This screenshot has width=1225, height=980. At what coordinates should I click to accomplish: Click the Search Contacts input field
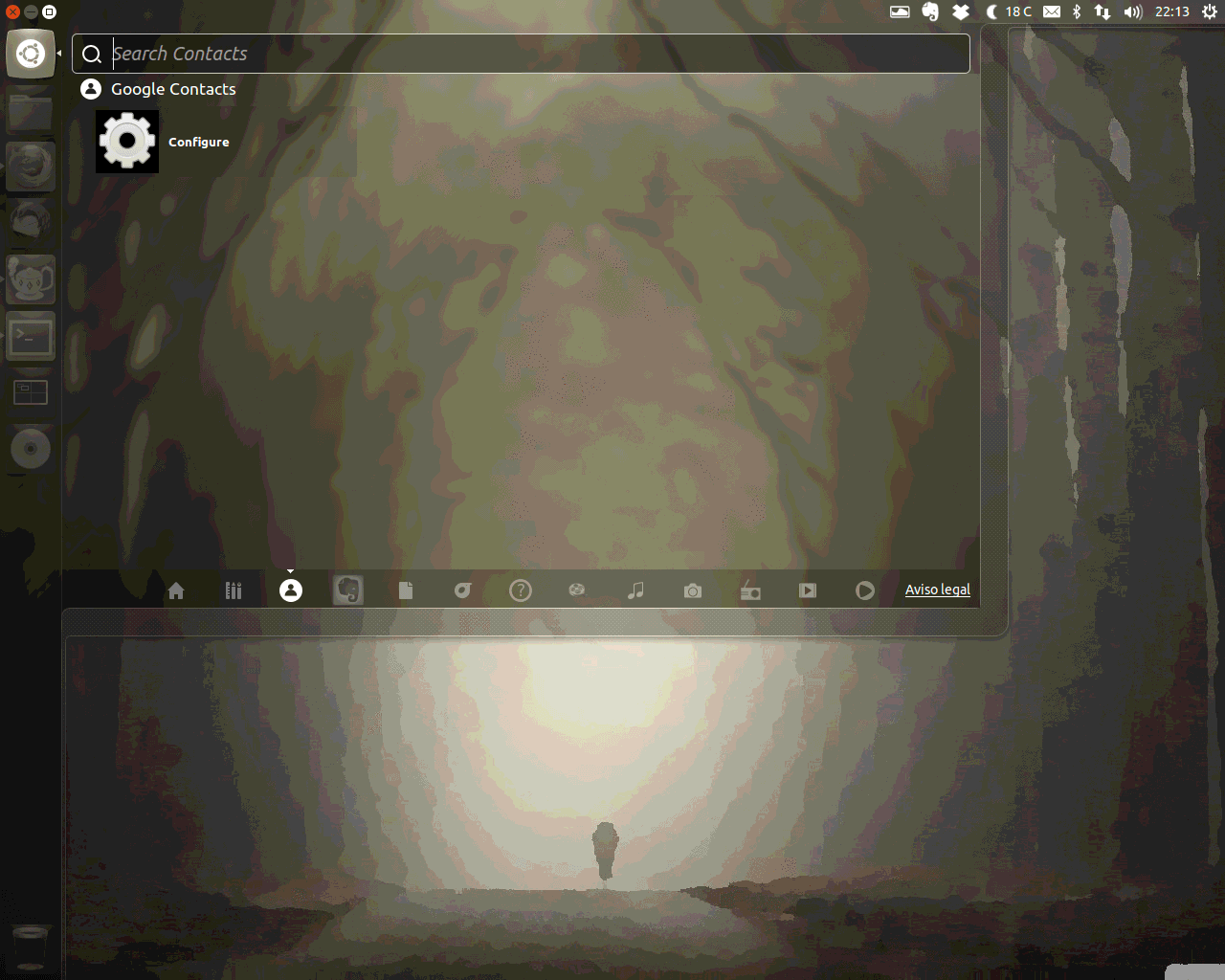[x=521, y=54]
